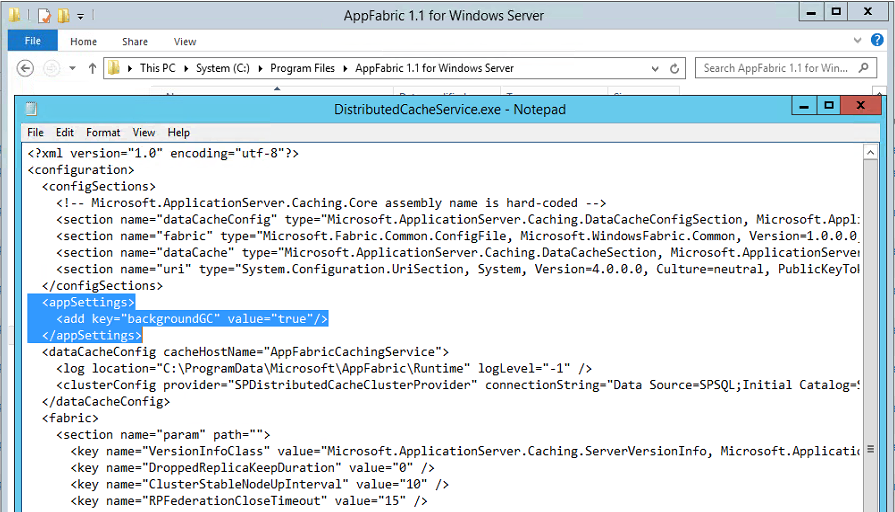Click the Notepad icon in its title bar
The width and height of the screenshot is (895, 512).
(x=31, y=108)
